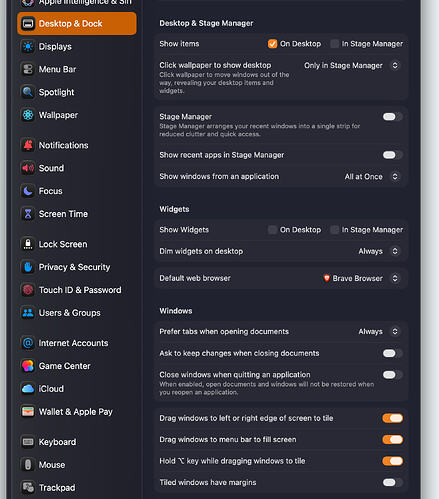Check Show Widgets On Desktop checkbox
The width and height of the screenshot is (439, 499).
point(272,230)
